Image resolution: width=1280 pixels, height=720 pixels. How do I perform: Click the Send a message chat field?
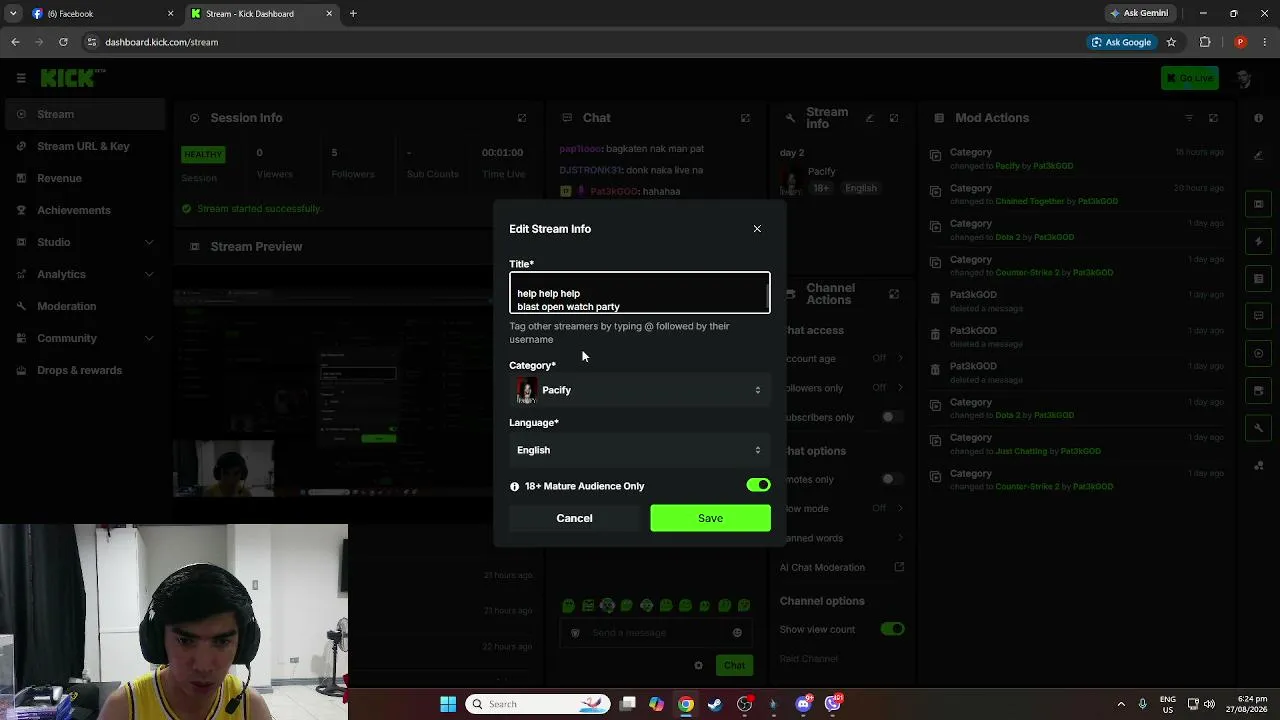coord(657,633)
